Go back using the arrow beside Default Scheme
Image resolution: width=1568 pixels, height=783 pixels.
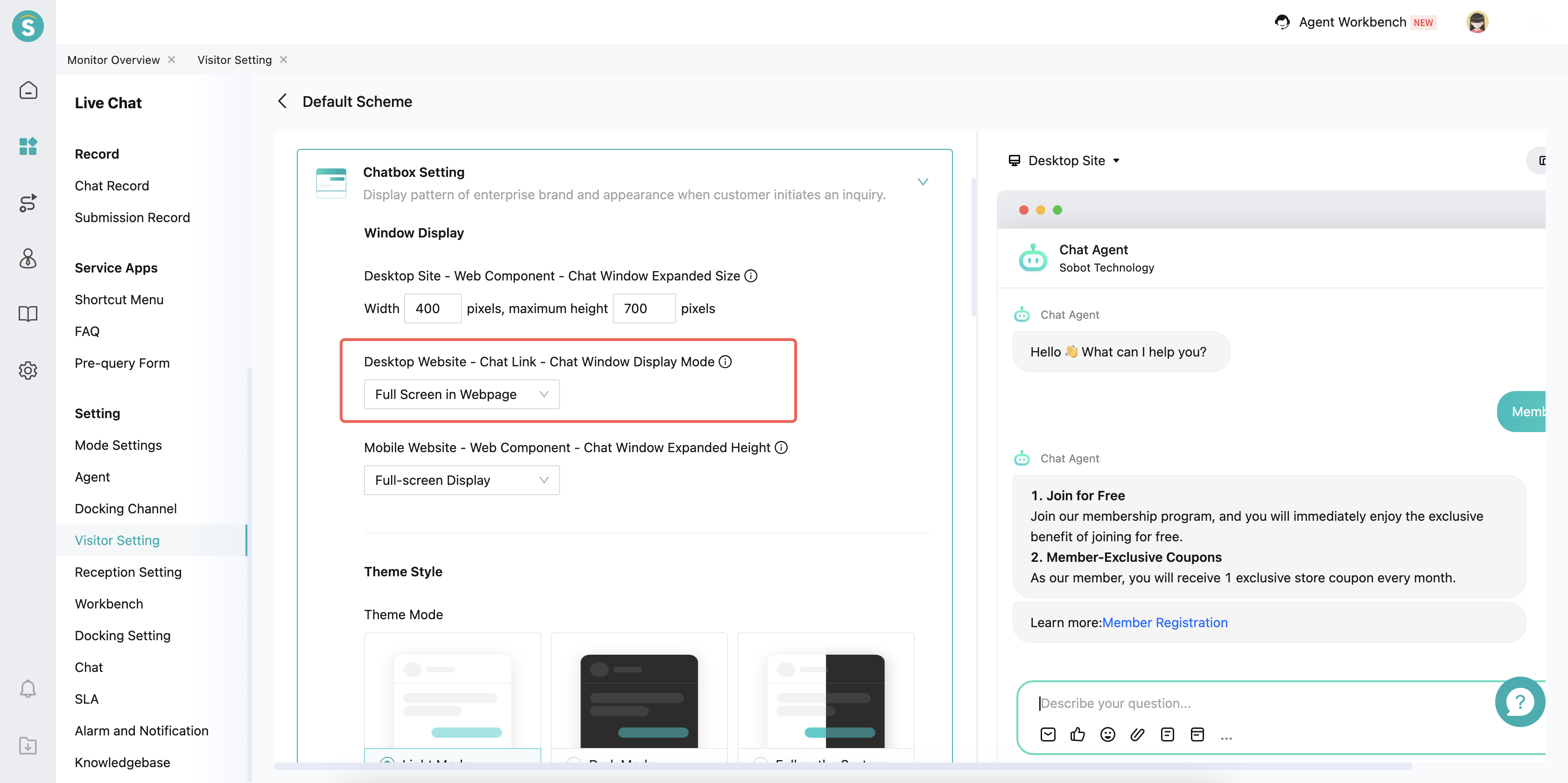tap(282, 101)
